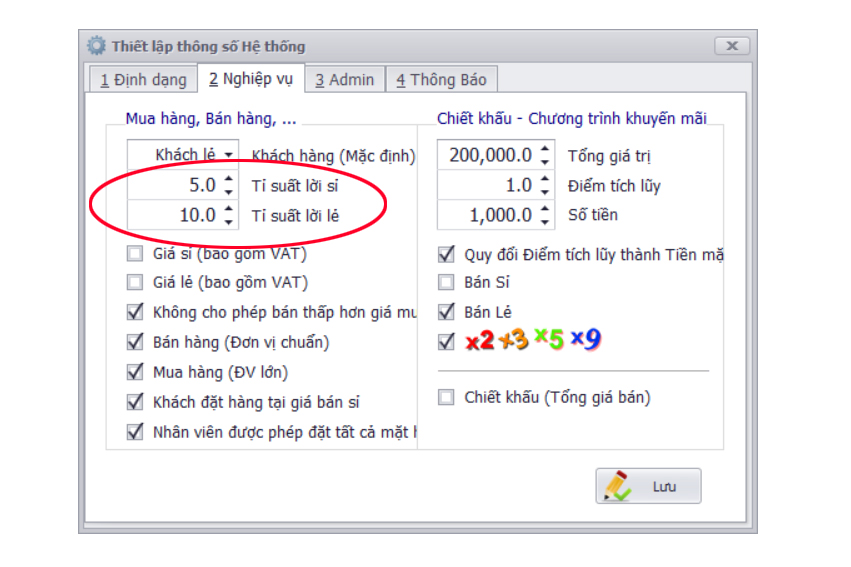Close the Thiết lập thông số dialog
Viewport: 851px width, 567px height.
point(732,46)
